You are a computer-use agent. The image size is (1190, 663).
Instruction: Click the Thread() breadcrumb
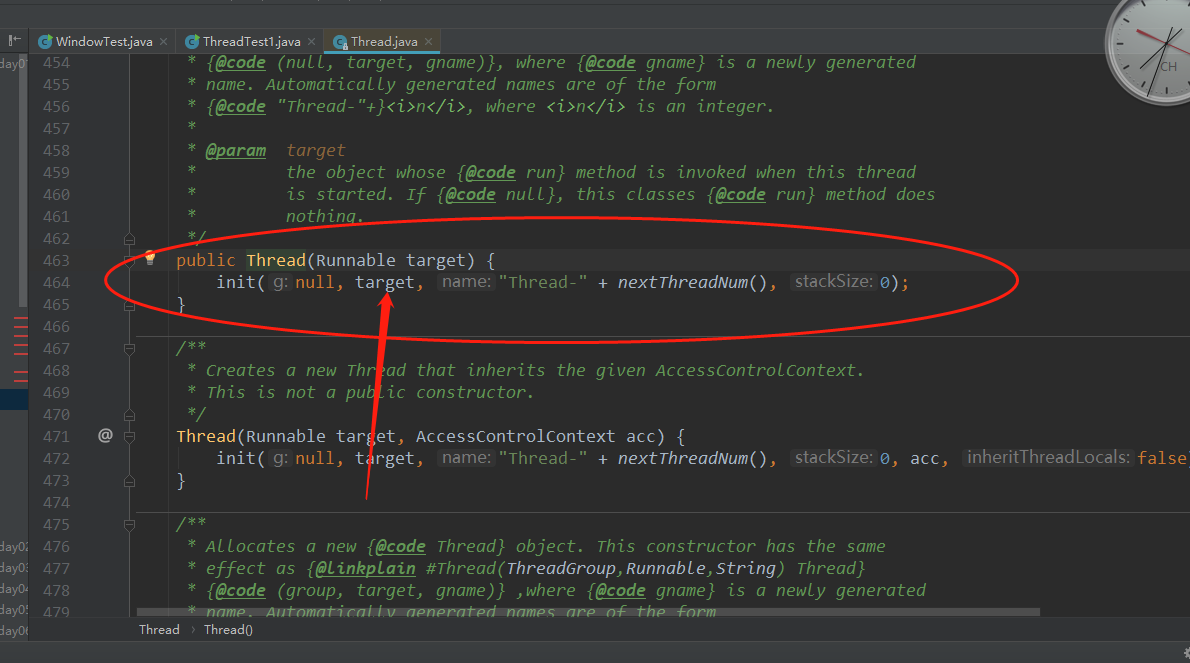(x=228, y=630)
